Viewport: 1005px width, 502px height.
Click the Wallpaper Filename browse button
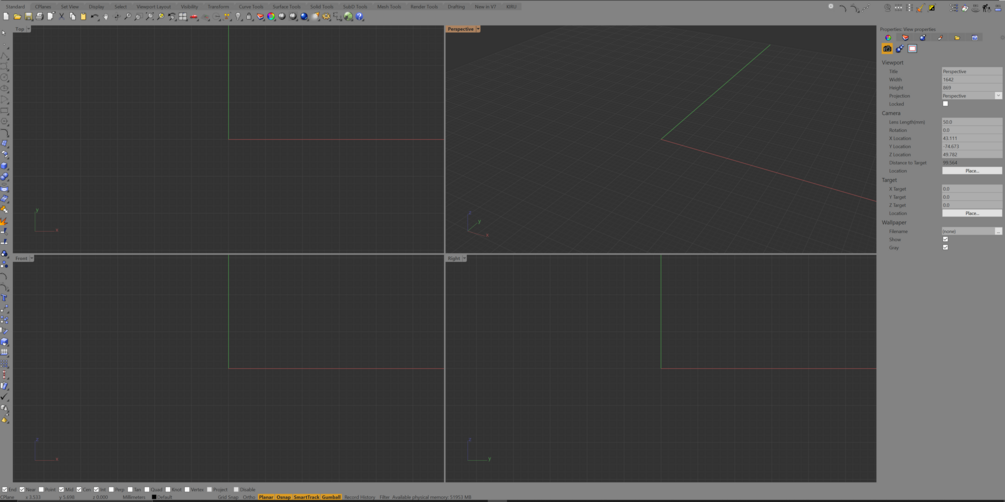click(x=998, y=231)
